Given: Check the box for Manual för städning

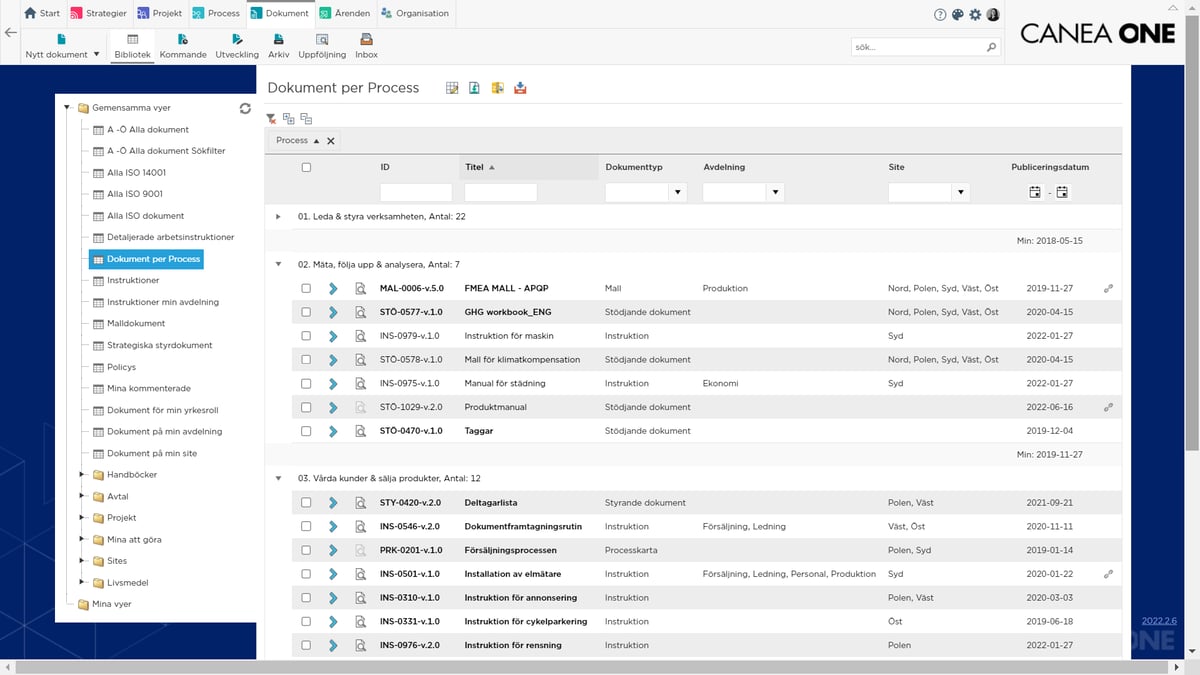Looking at the screenshot, I should pos(306,383).
